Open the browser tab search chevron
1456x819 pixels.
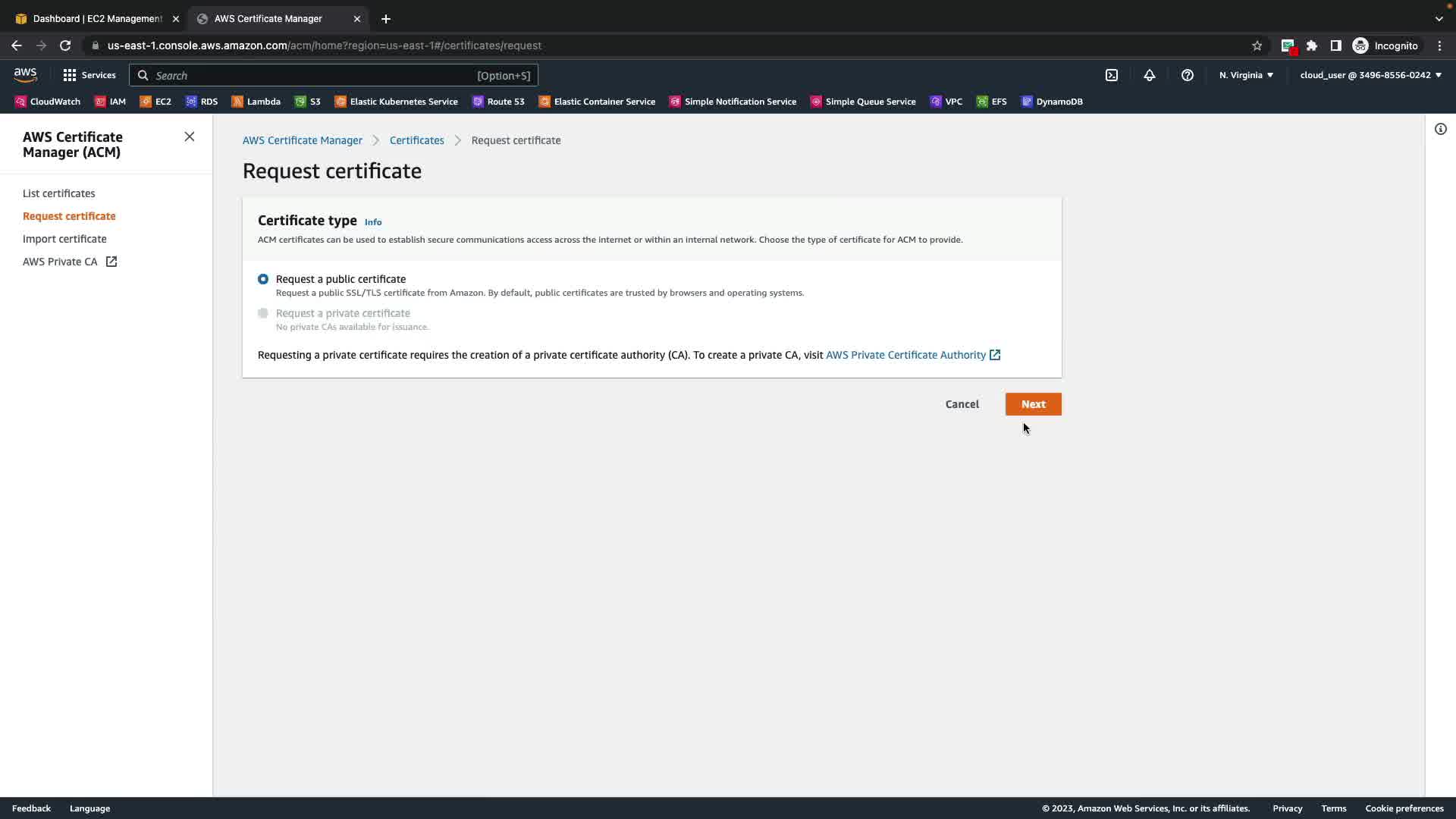[x=1439, y=18]
